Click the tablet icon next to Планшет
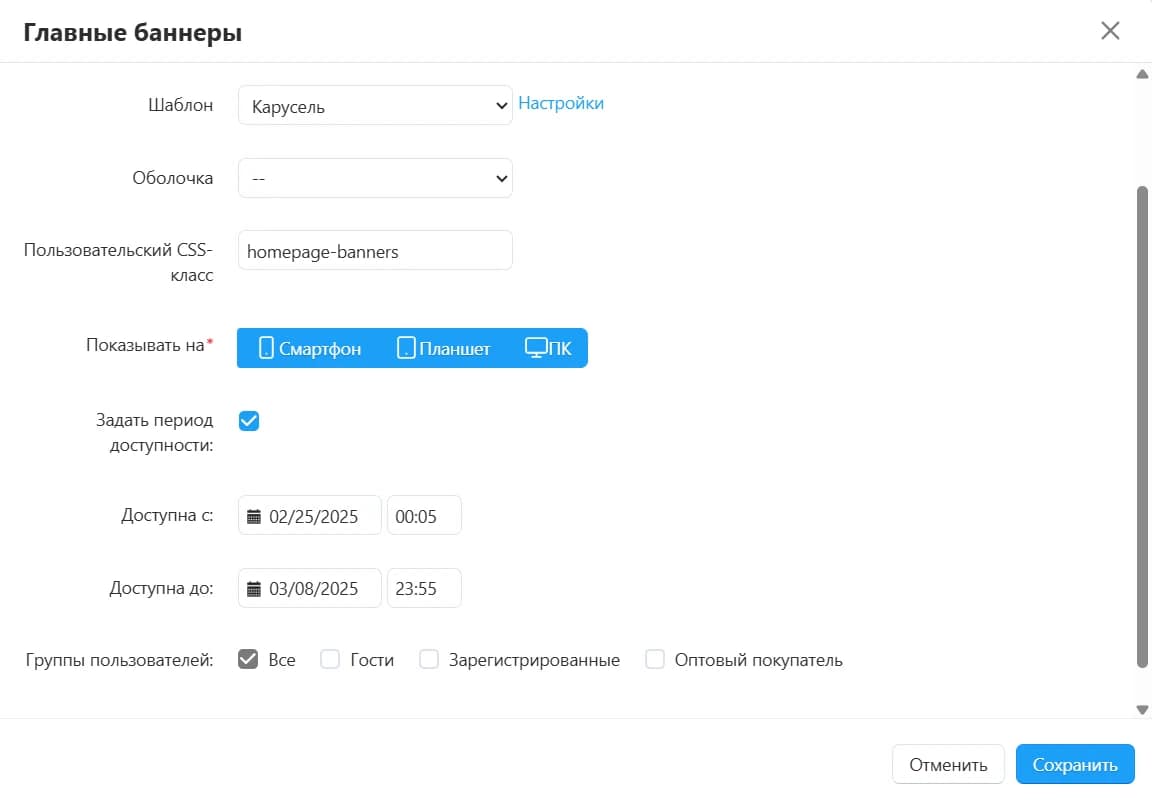 tap(405, 349)
